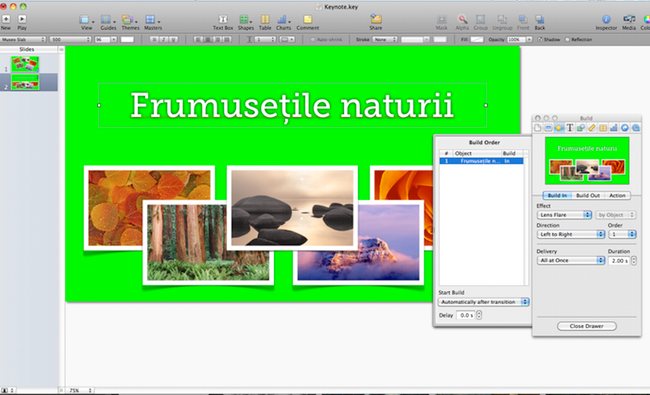Viewport: 650px width, 395px height.
Task: Expand the Start Build dropdown
Action: (484, 302)
